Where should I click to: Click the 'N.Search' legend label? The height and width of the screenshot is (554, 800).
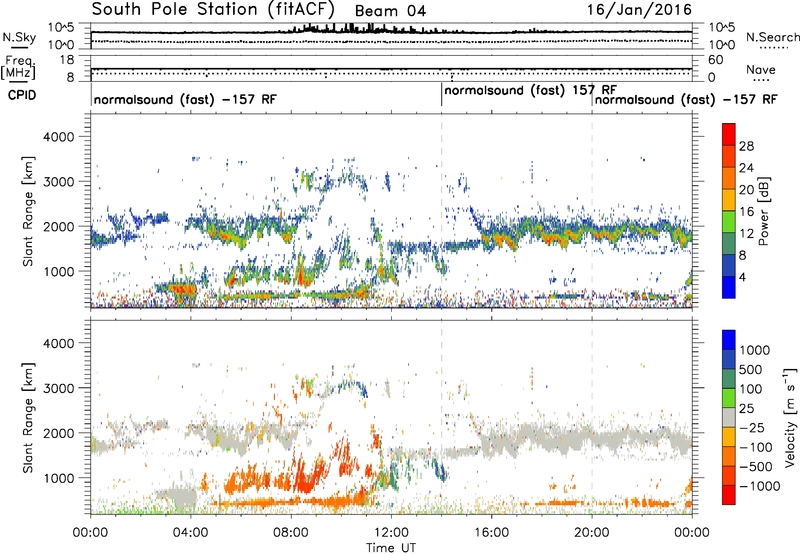tap(772, 37)
